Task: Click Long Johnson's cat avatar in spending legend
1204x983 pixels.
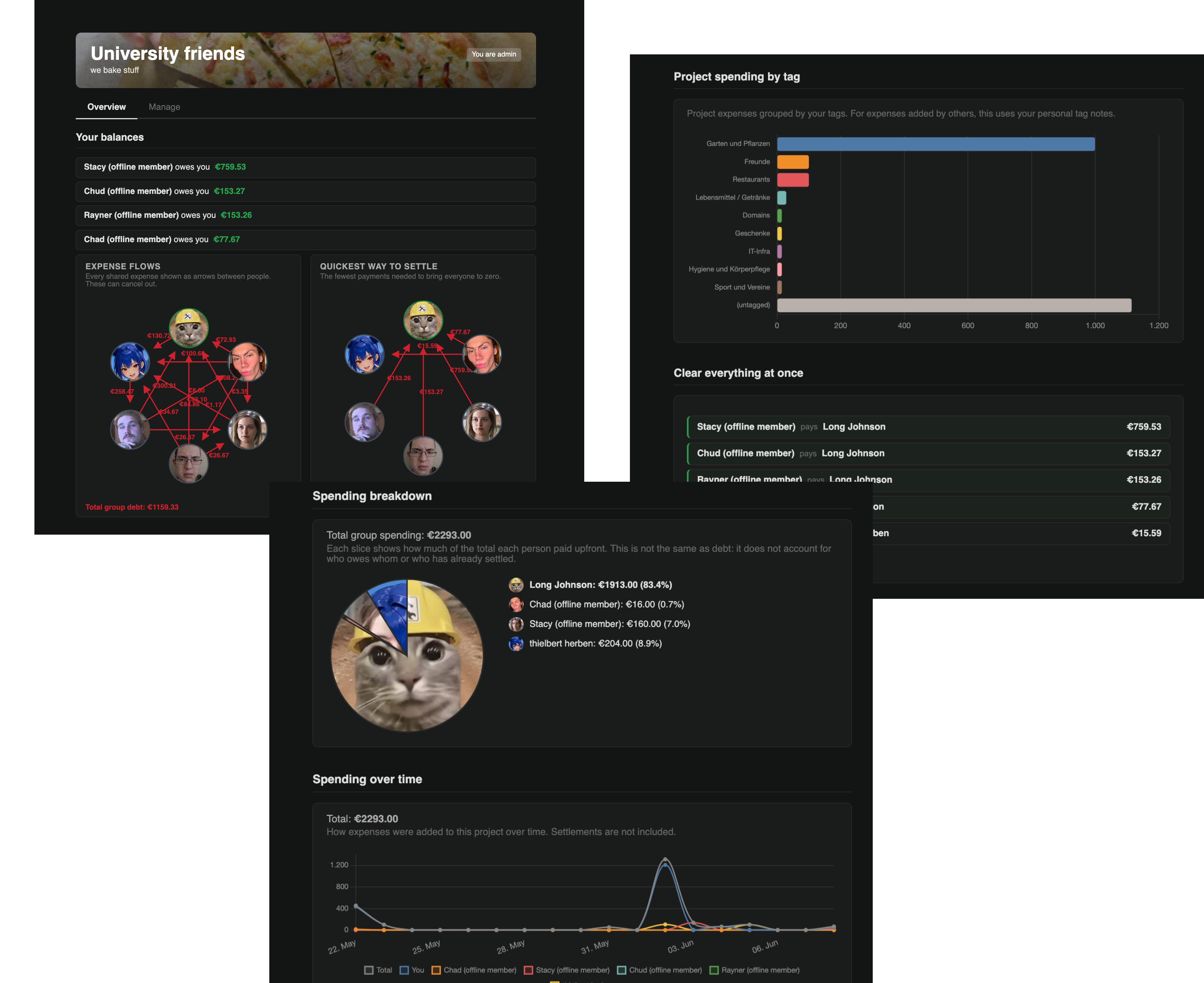Action: coord(516,585)
